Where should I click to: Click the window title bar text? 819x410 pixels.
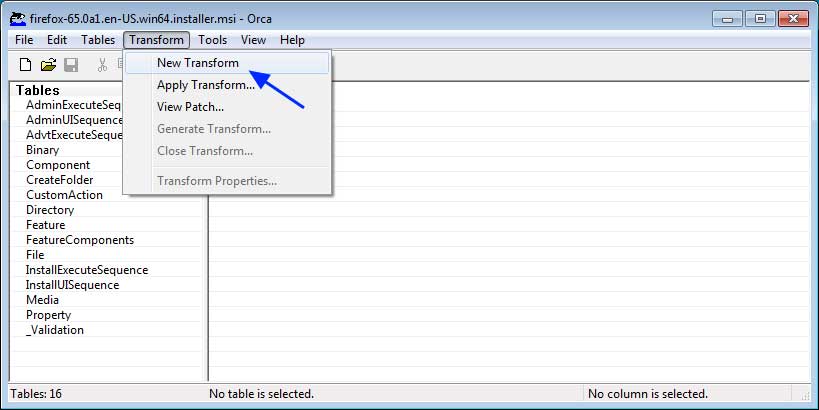(150, 19)
